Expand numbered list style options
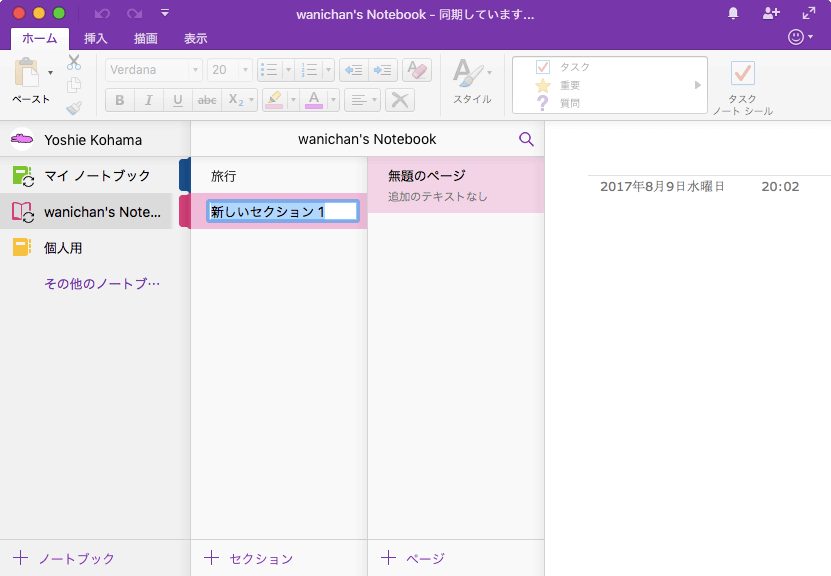831x576 pixels. tap(329, 70)
